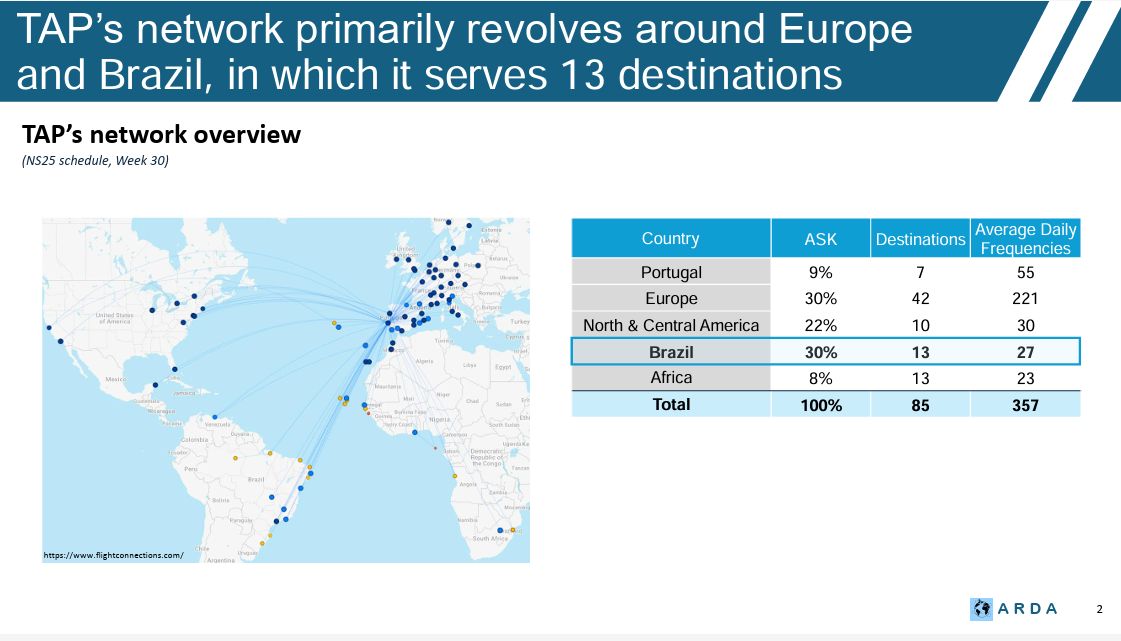Click Portugal's daily frequencies value 55
The image size is (1121, 641).
1025,272
